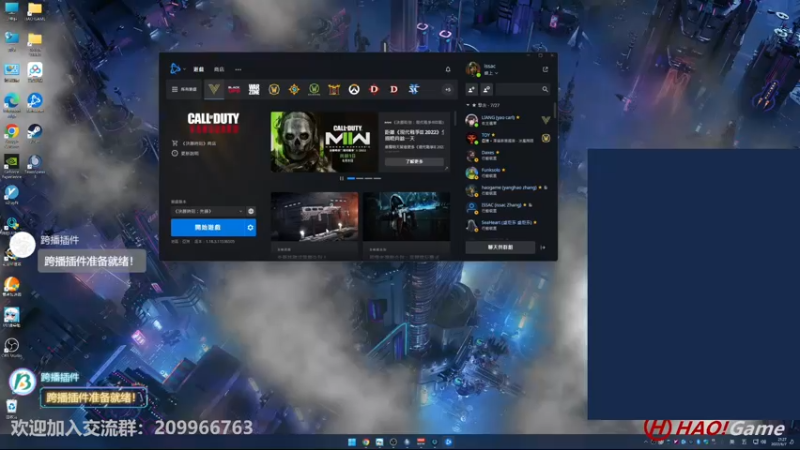This screenshot has height=450, width=800.
Task: Select friend SeaHeart in the friends list
Action: point(508,225)
